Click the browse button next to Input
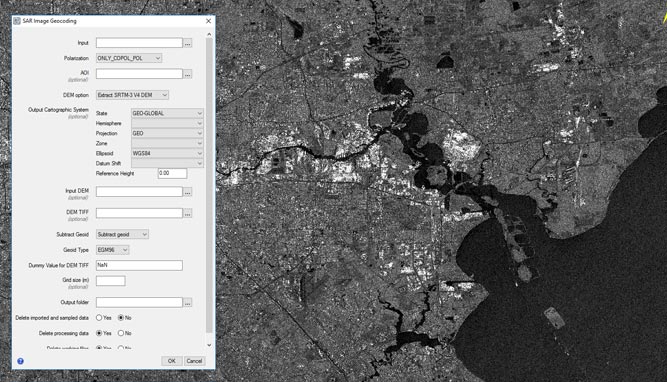Image resolution: width=667 pixels, height=382 pixels. [x=188, y=43]
